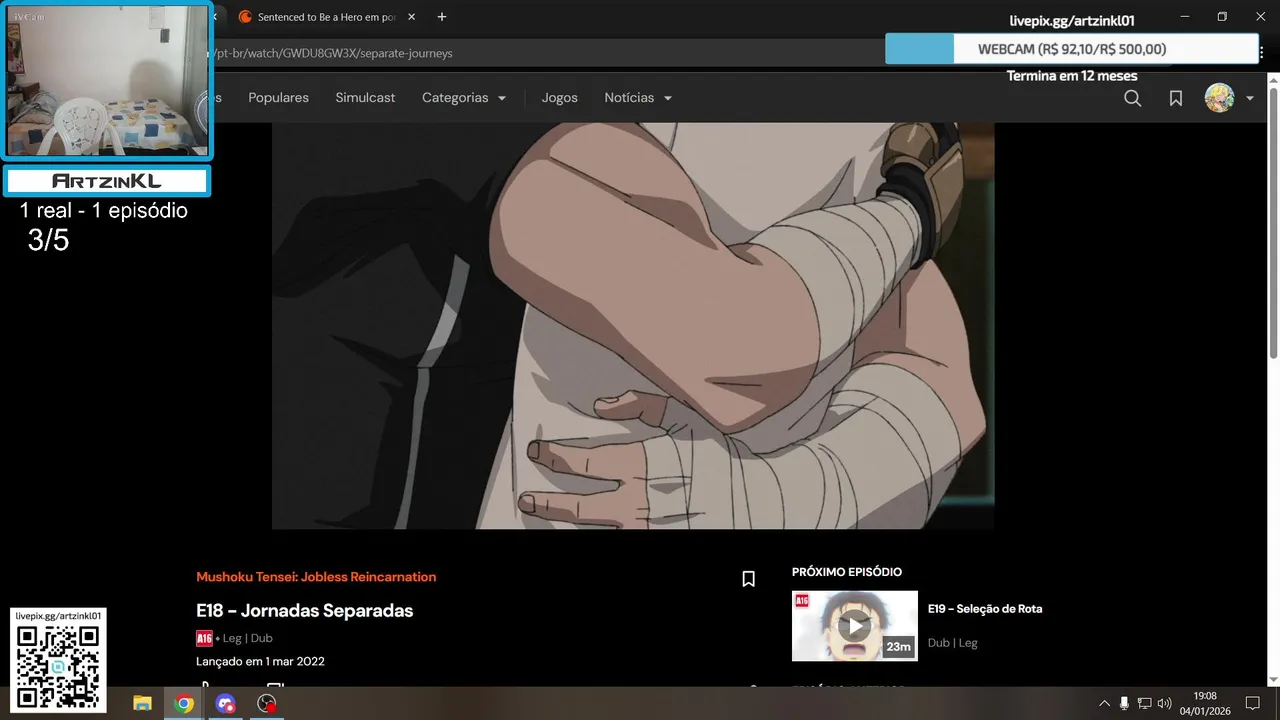Image resolution: width=1280 pixels, height=720 pixels.
Task: Click the anime video player frame
Action: [633, 326]
